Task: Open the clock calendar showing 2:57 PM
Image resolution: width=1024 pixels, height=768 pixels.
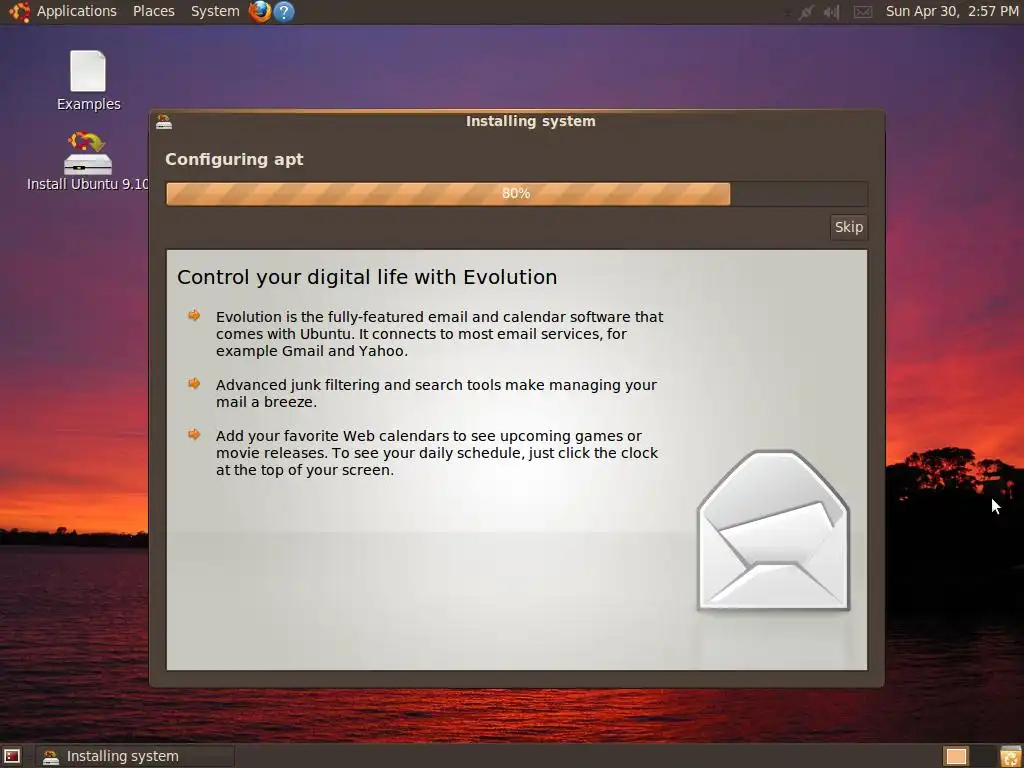Action: (x=952, y=11)
